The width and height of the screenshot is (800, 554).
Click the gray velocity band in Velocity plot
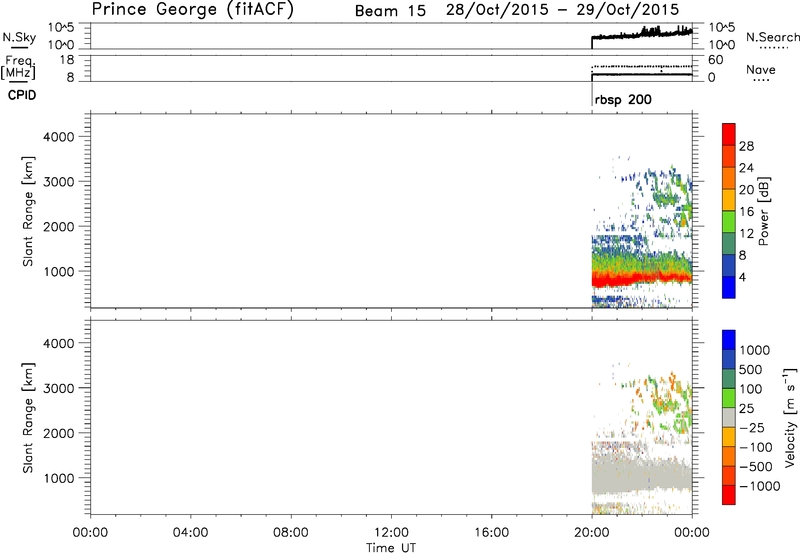pyautogui.click(x=642, y=474)
